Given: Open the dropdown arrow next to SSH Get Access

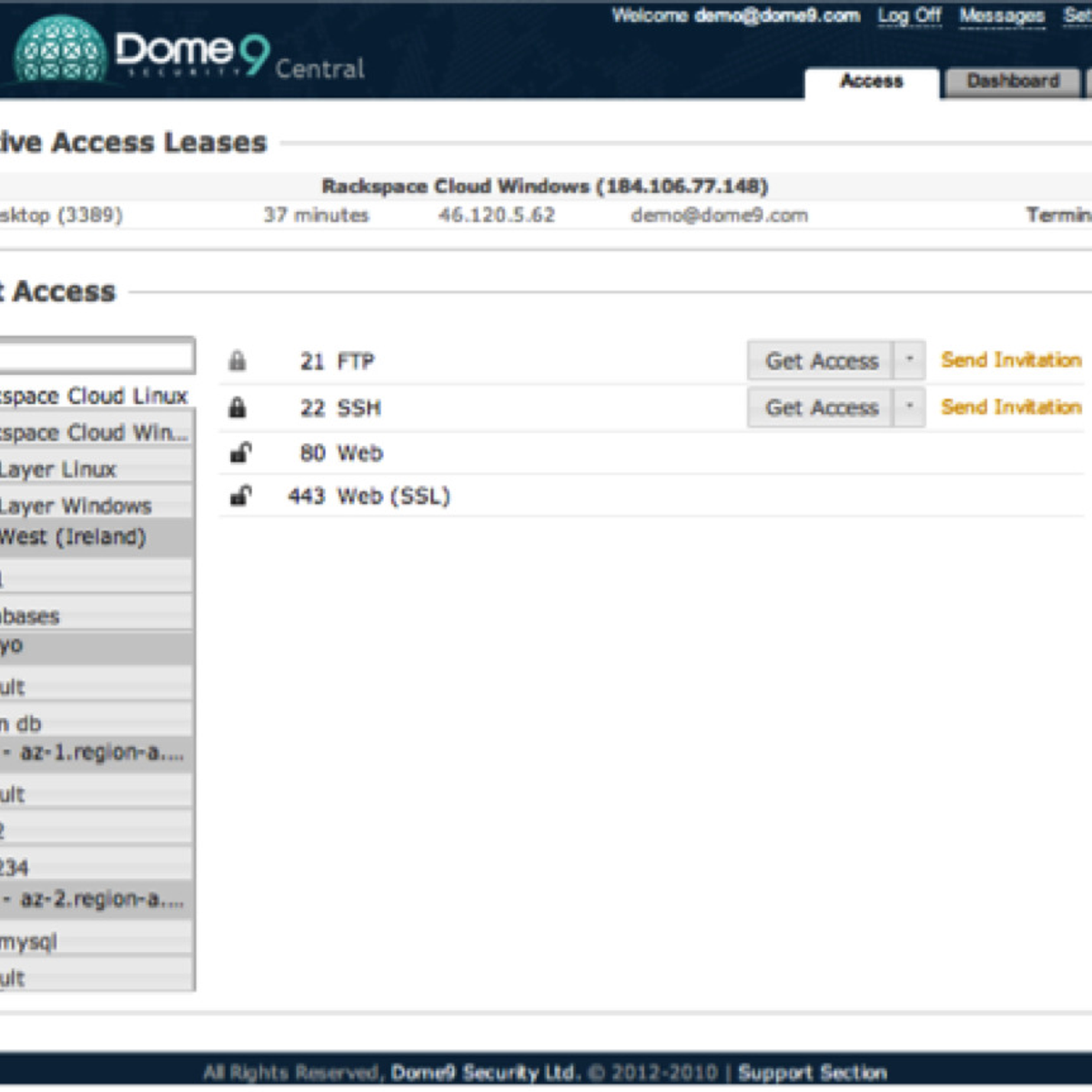Looking at the screenshot, I should 909,407.
